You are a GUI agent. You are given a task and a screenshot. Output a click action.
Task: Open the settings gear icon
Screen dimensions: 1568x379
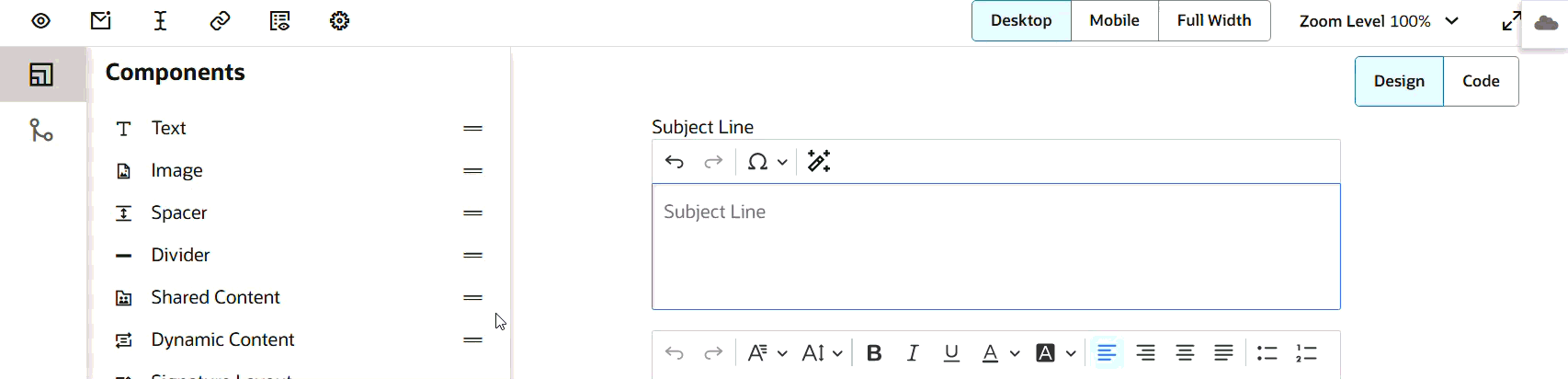click(339, 20)
